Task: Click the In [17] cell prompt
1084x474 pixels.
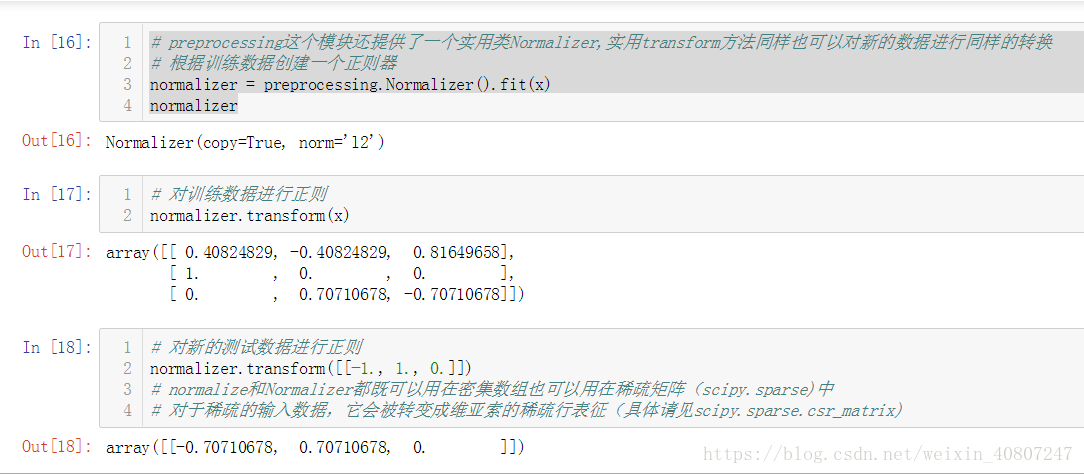Action: [57, 194]
